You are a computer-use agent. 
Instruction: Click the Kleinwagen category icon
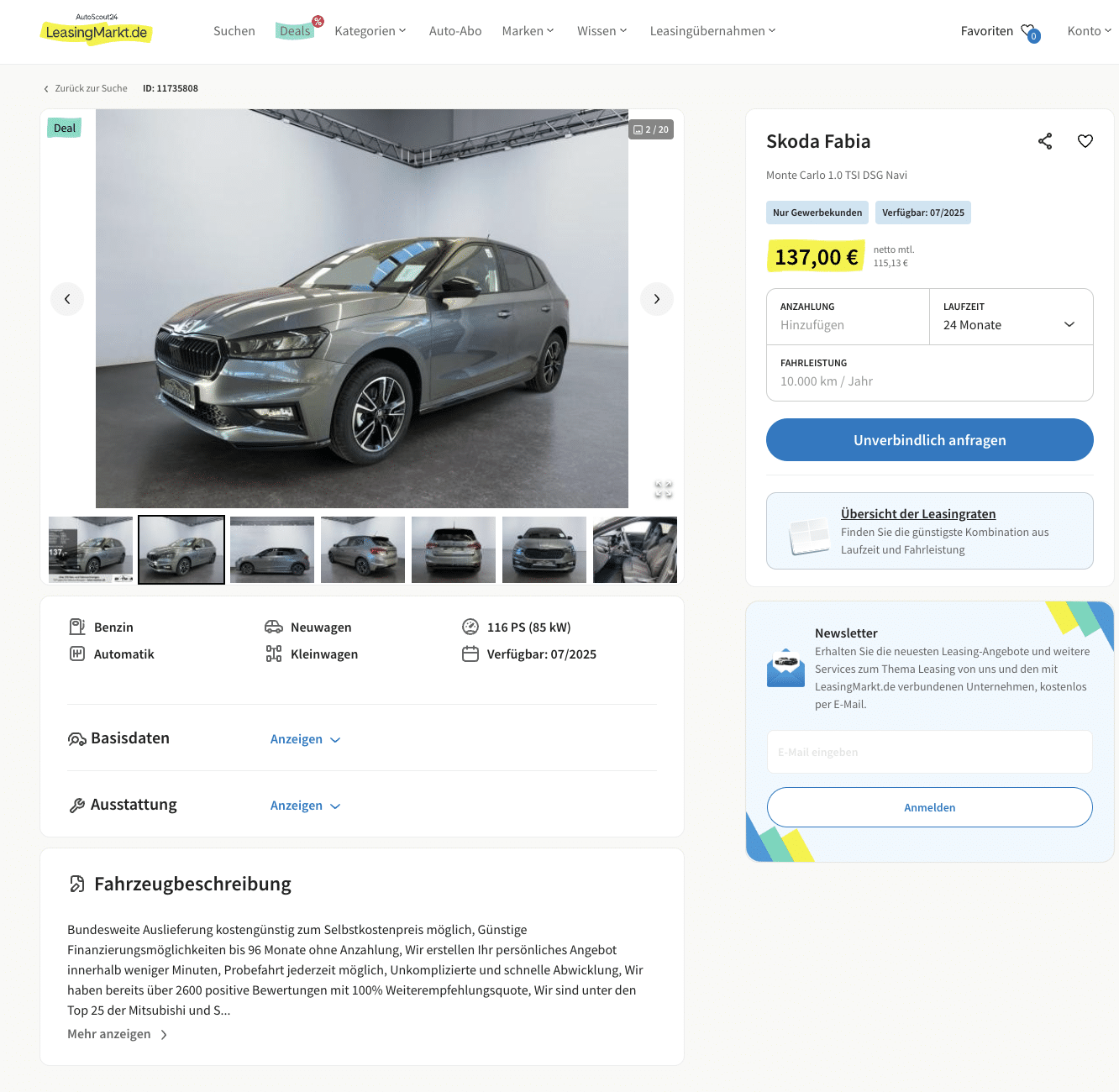(274, 654)
